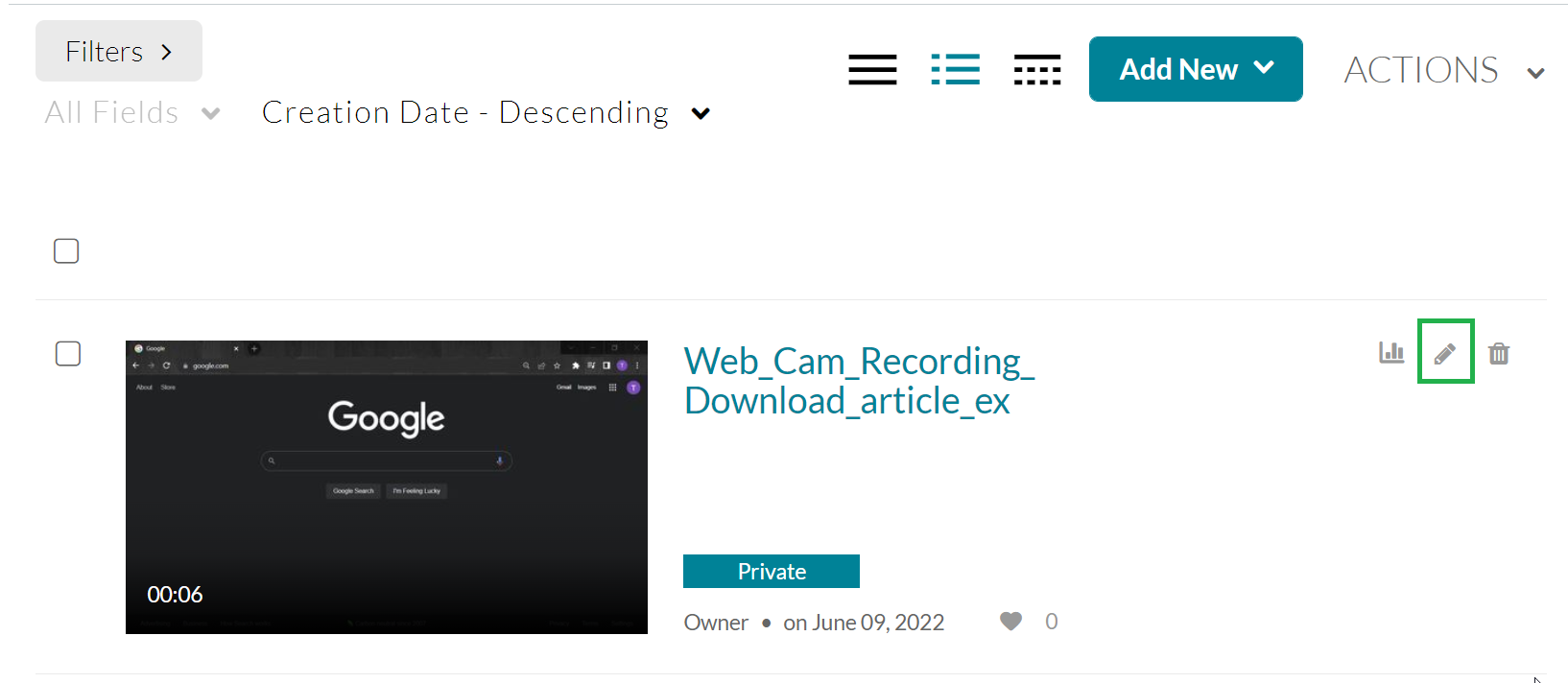Click the date 'on June 09, 2022'
Image resolution: width=1568 pixels, height=683 pixels.
[864, 623]
